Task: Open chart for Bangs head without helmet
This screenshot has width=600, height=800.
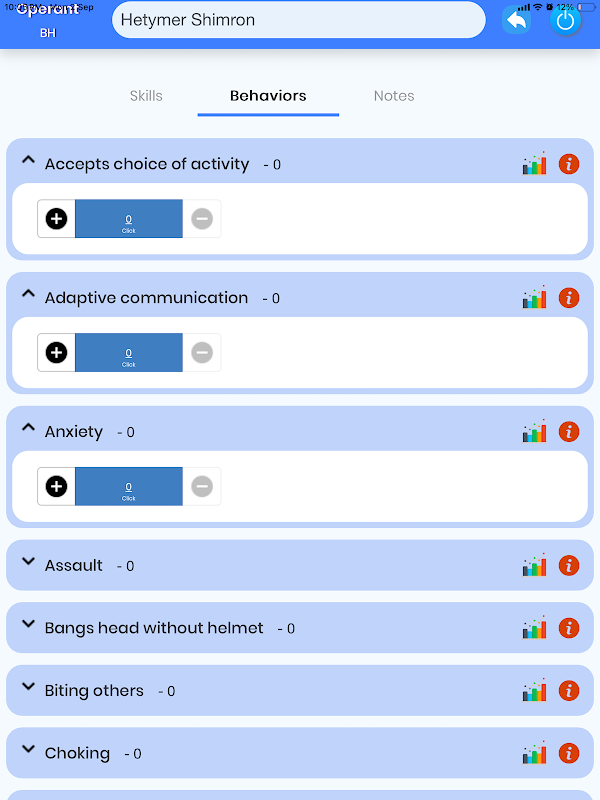Action: 534,628
